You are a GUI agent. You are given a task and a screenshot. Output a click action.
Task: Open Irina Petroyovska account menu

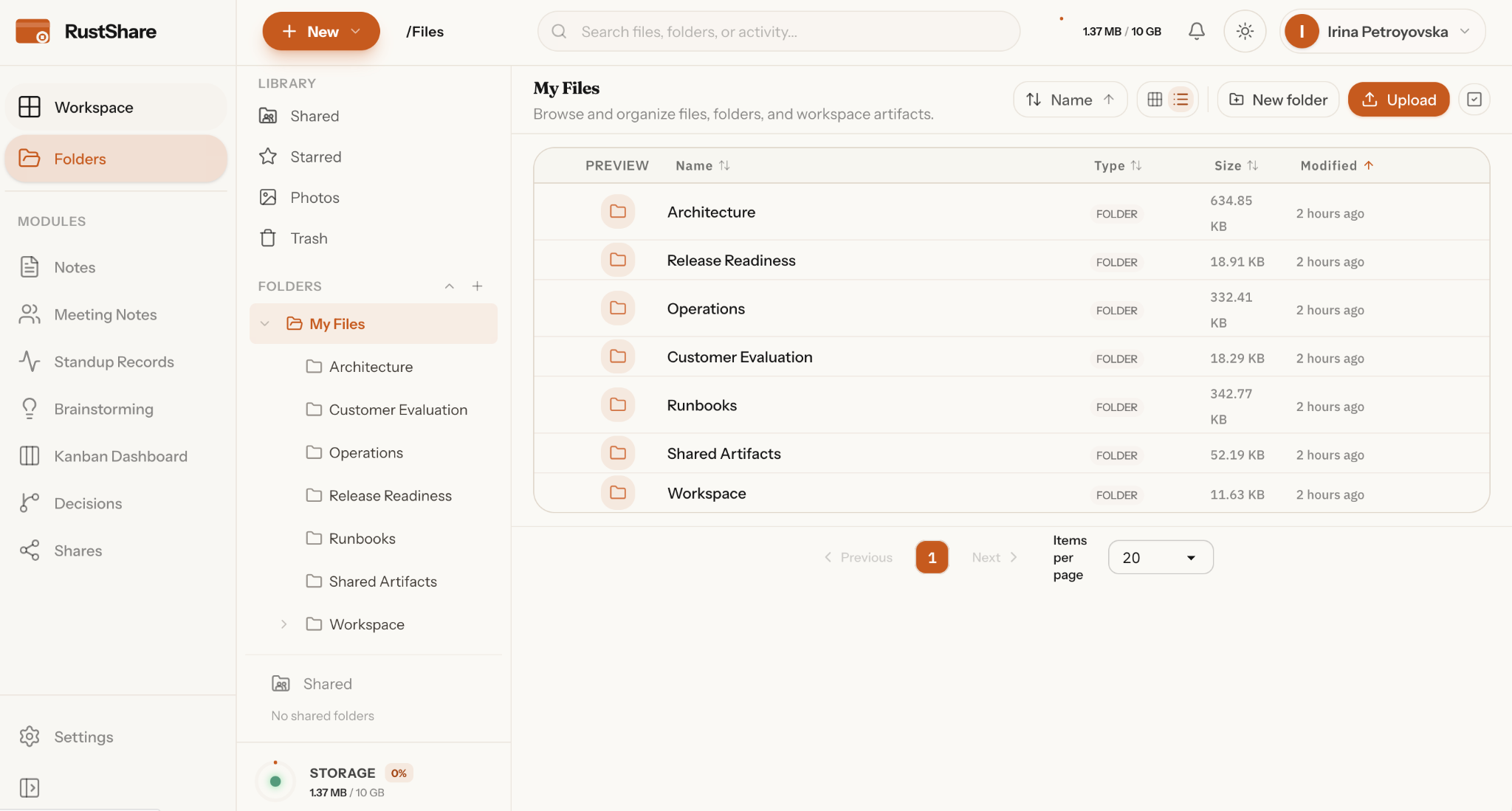coord(1382,32)
